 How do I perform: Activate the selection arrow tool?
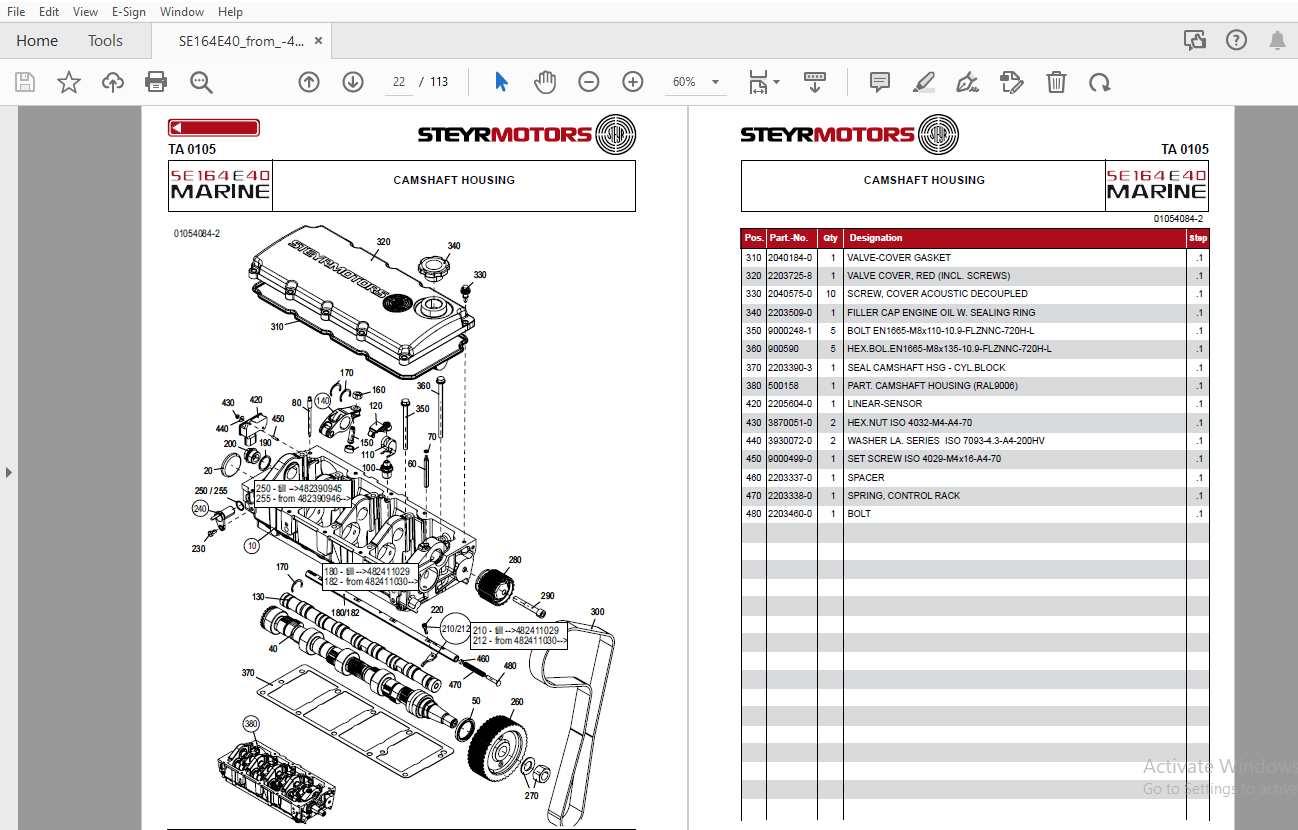(501, 82)
